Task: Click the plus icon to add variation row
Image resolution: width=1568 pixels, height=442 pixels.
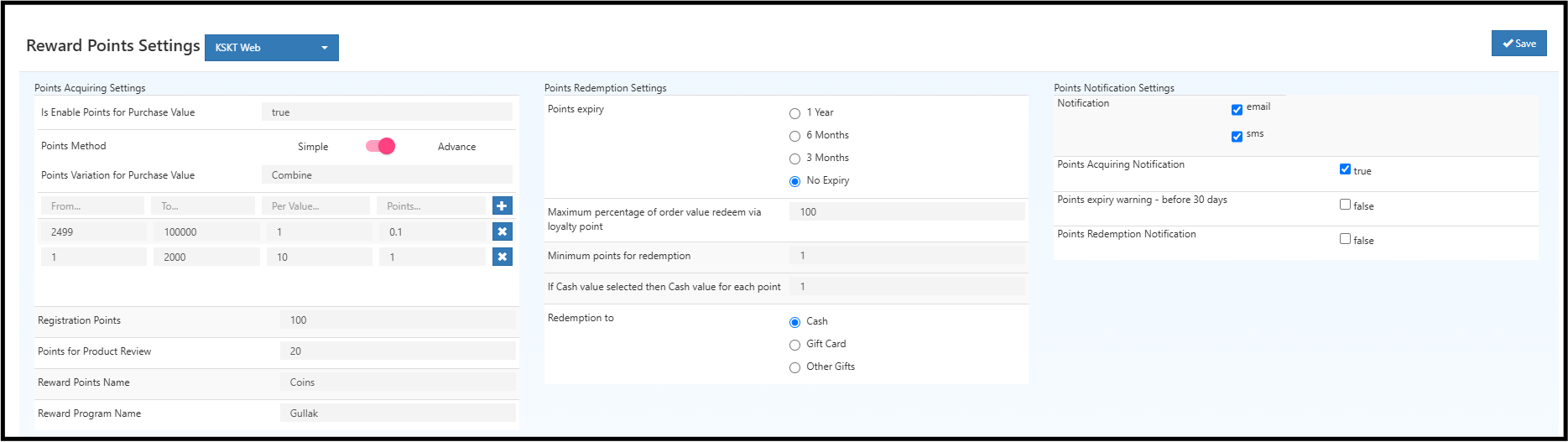Action: point(502,205)
